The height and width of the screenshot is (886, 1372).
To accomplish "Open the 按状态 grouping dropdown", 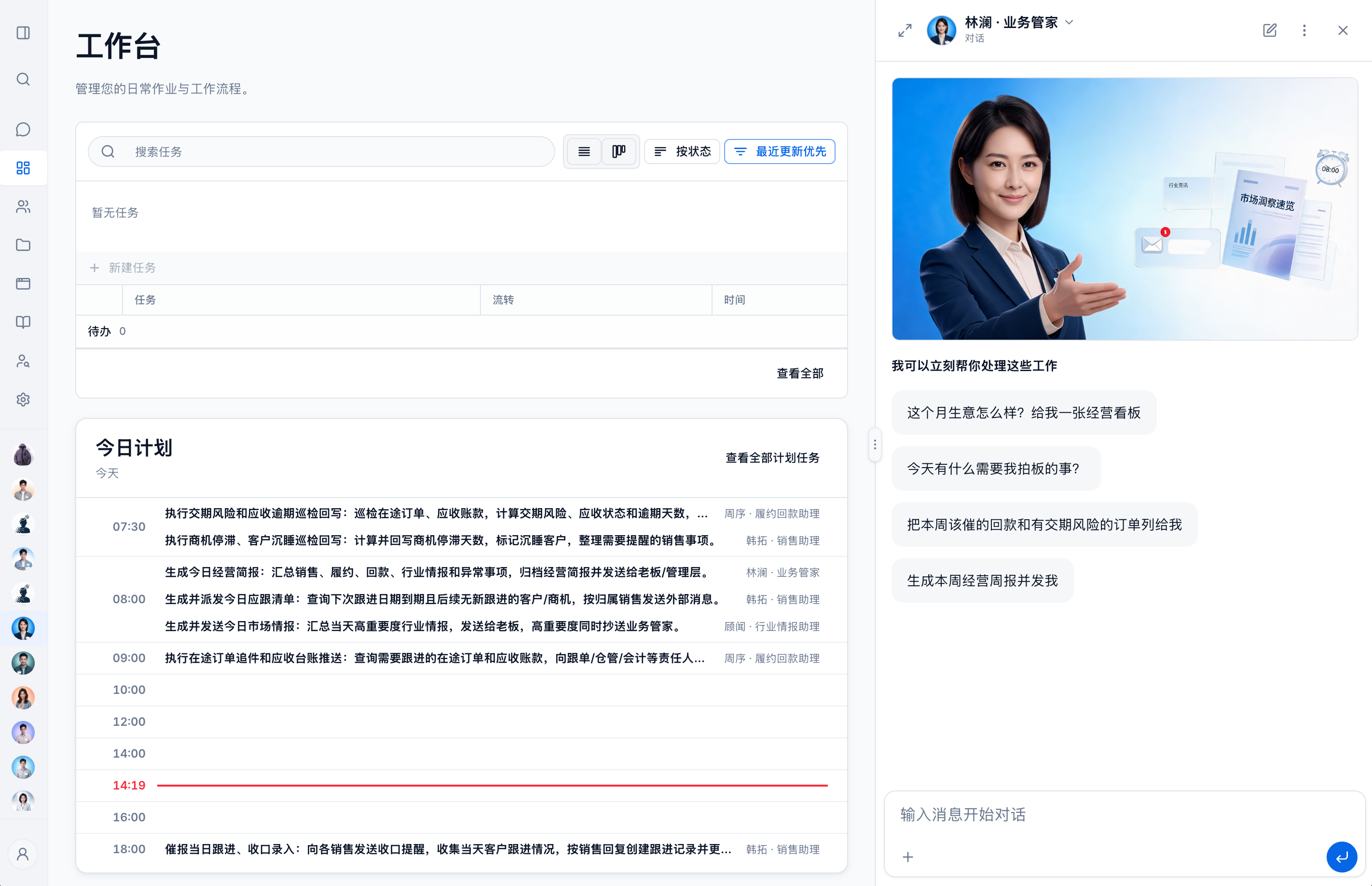I will click(x=682, y=152).
